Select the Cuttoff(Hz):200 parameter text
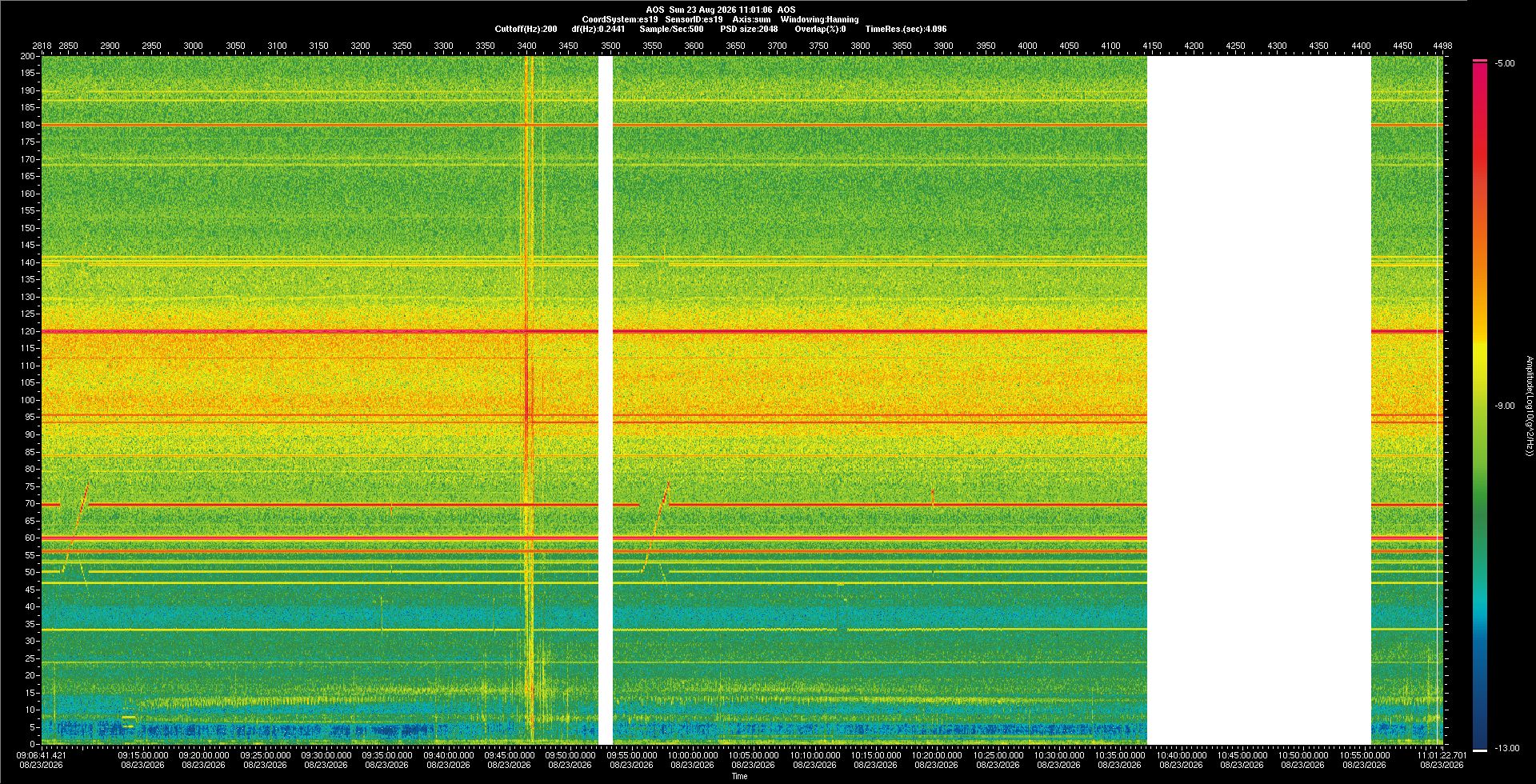Viewport: 1536px width, 784px height. point(526,29)
